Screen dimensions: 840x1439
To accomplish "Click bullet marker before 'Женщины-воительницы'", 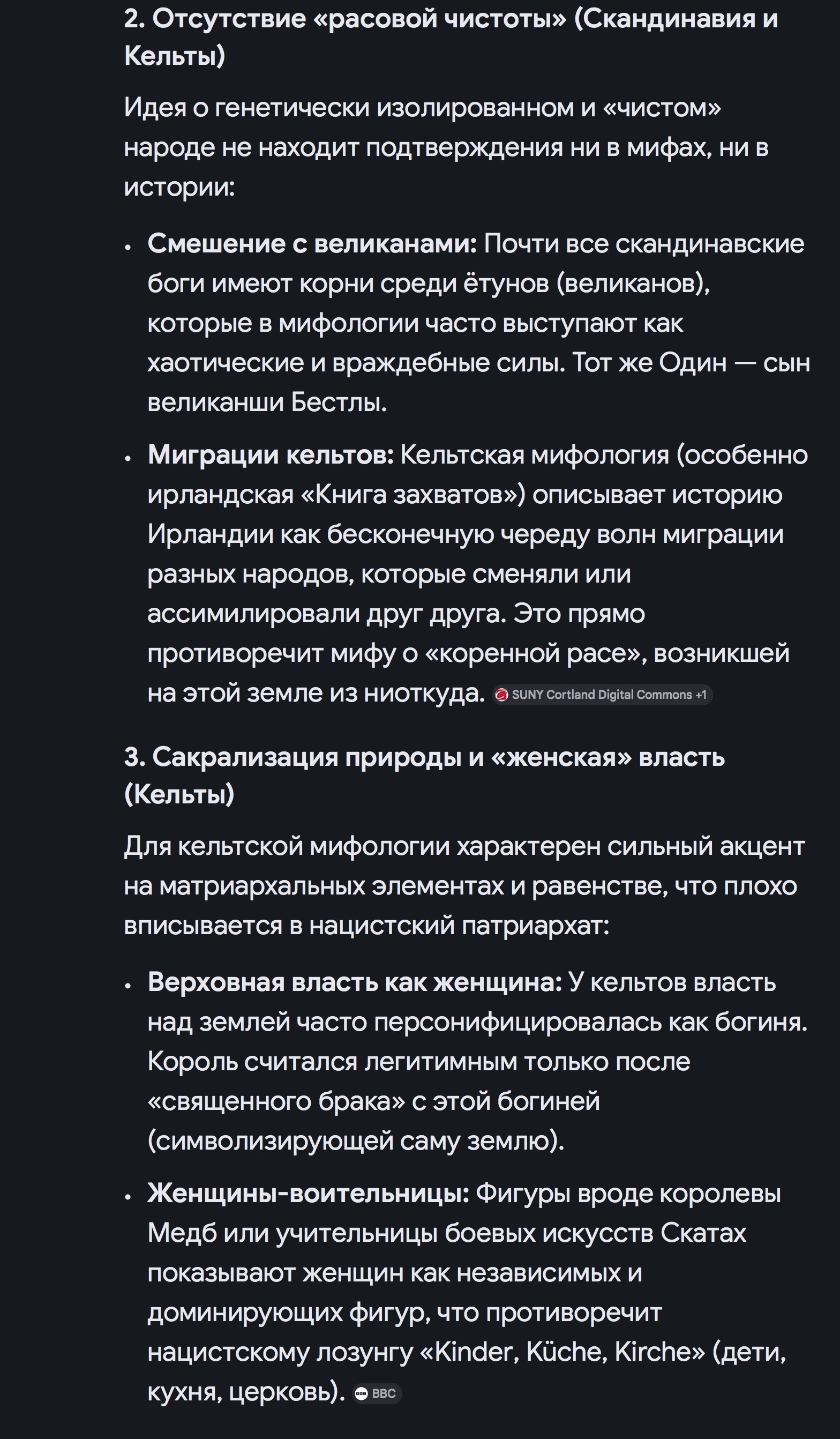I will pyautogui.click(x=129, y=1196).
